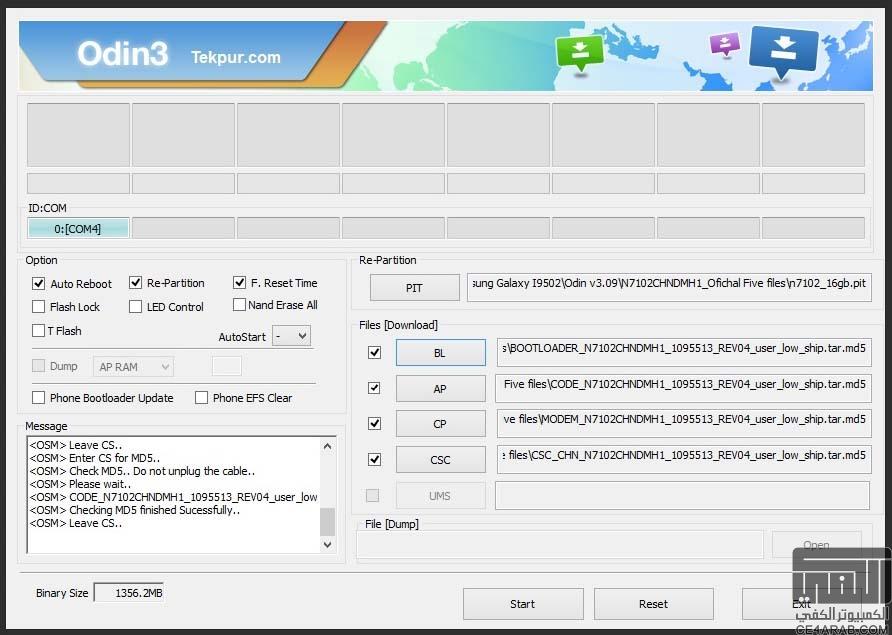Browse for an AP firmware file

(x=441, y=389)
